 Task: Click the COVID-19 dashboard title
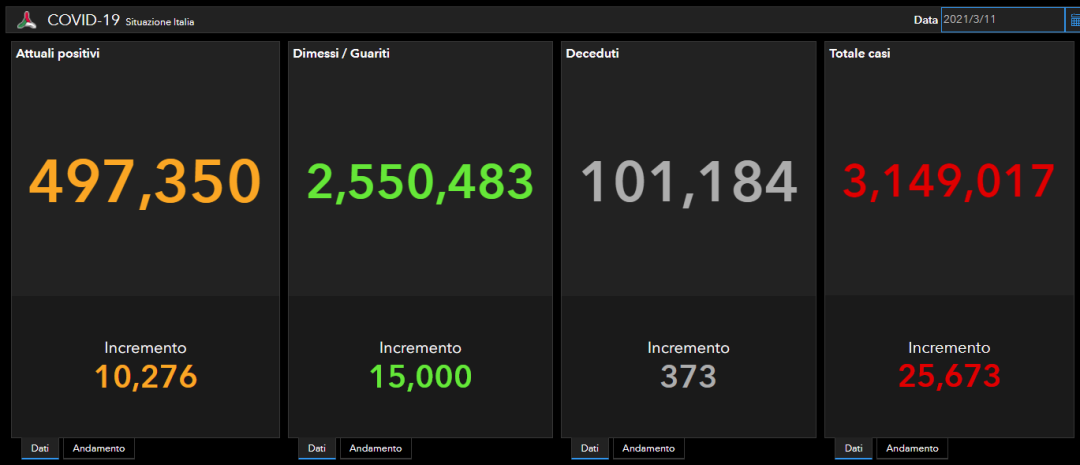84,20
